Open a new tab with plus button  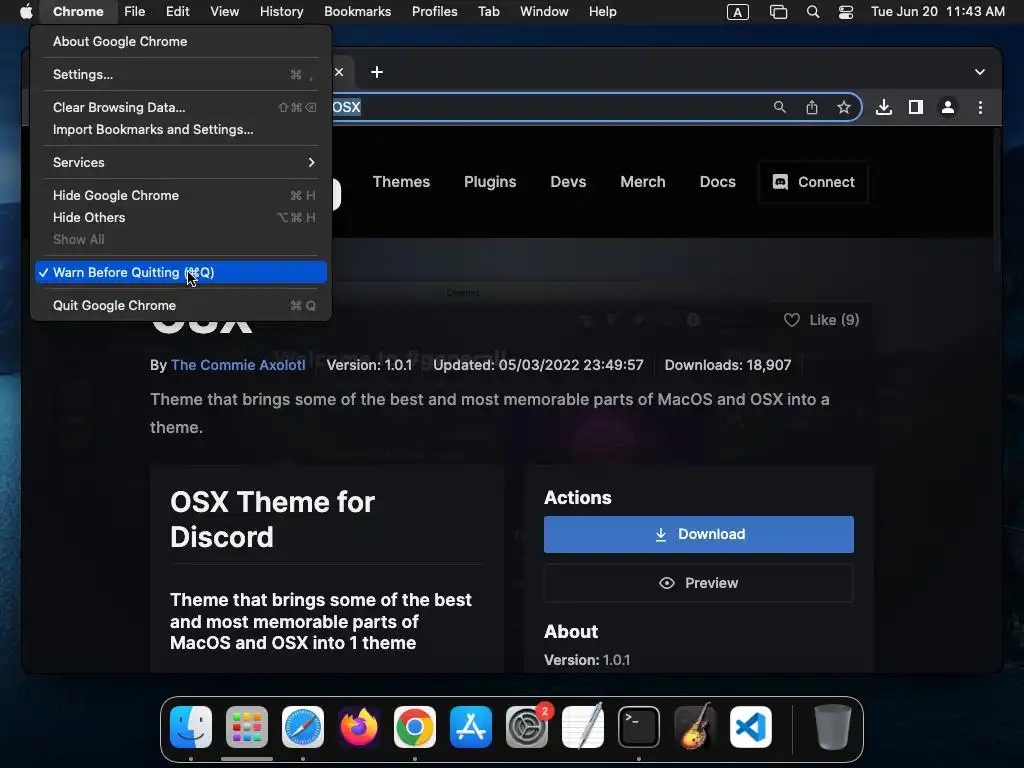377,72
